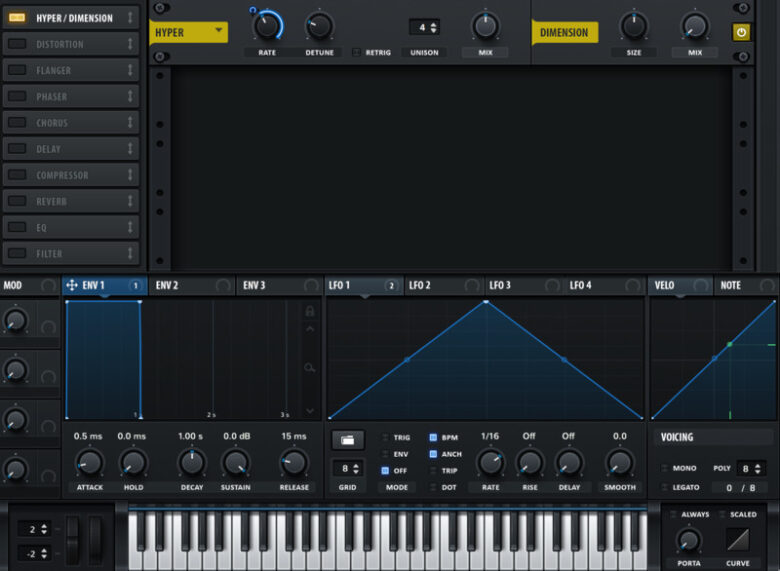Click envelope zoom magnifier icon
780x571 pixels.
(x=309, y=368)
